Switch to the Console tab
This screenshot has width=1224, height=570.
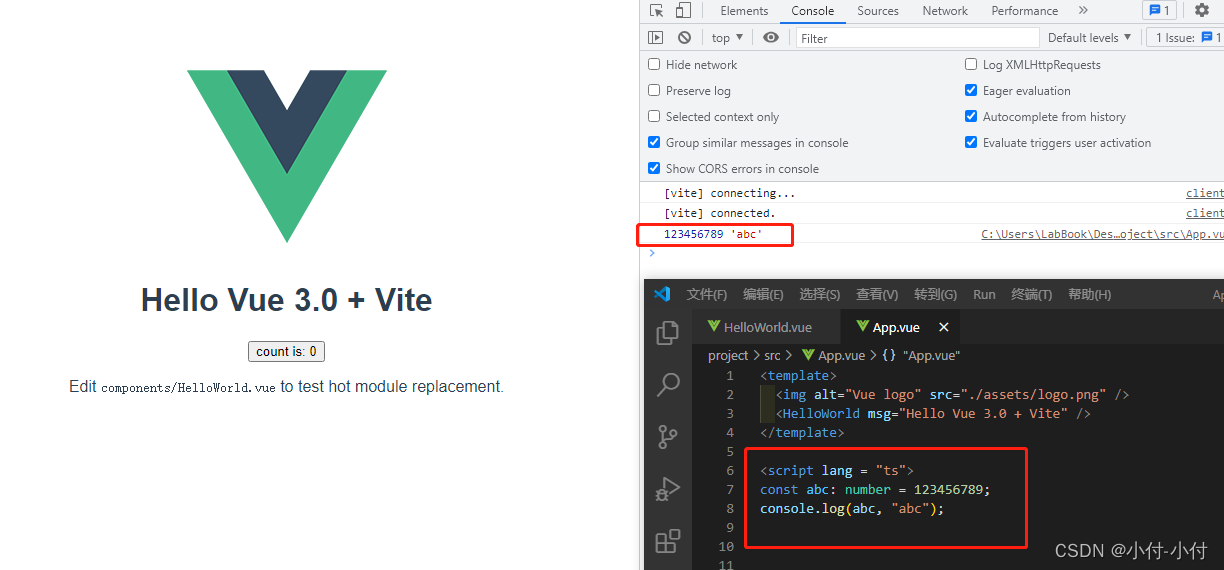pos(813,11)
